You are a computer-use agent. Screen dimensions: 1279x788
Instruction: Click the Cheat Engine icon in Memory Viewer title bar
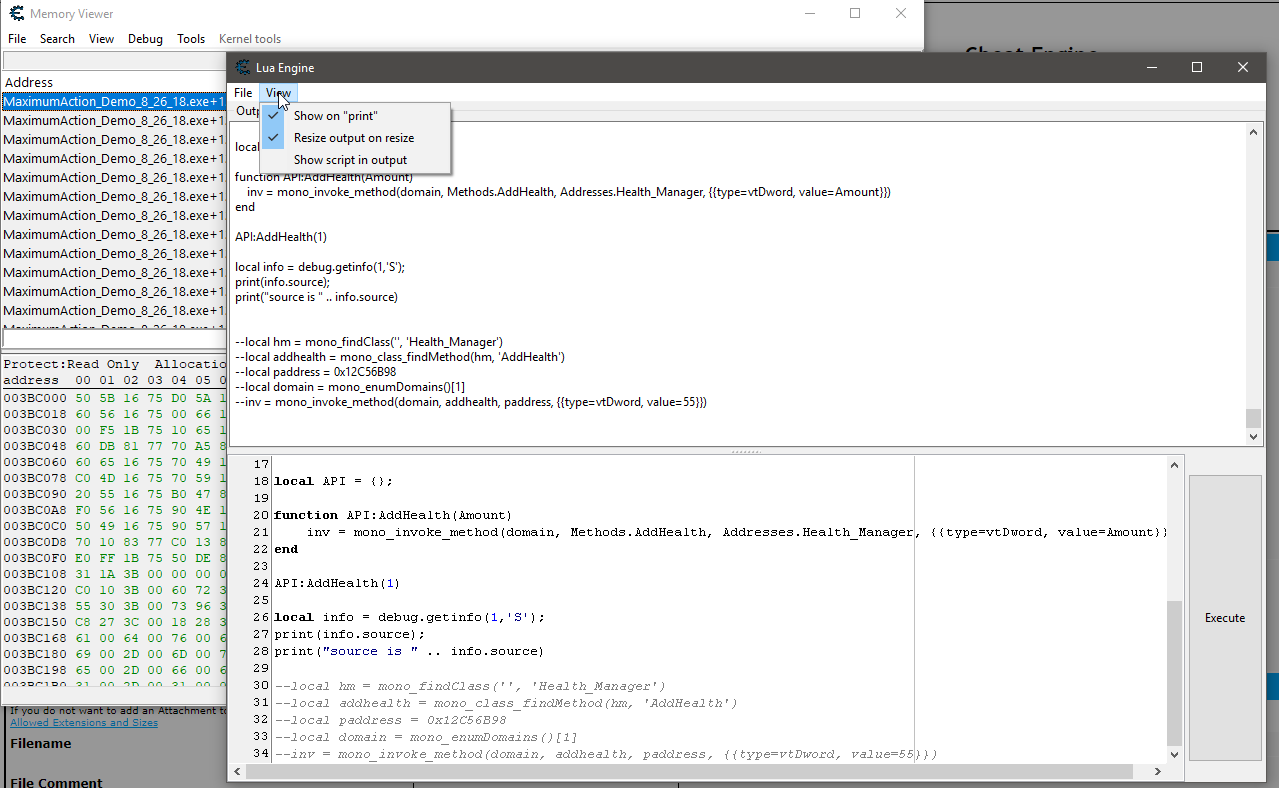(16, 14)
